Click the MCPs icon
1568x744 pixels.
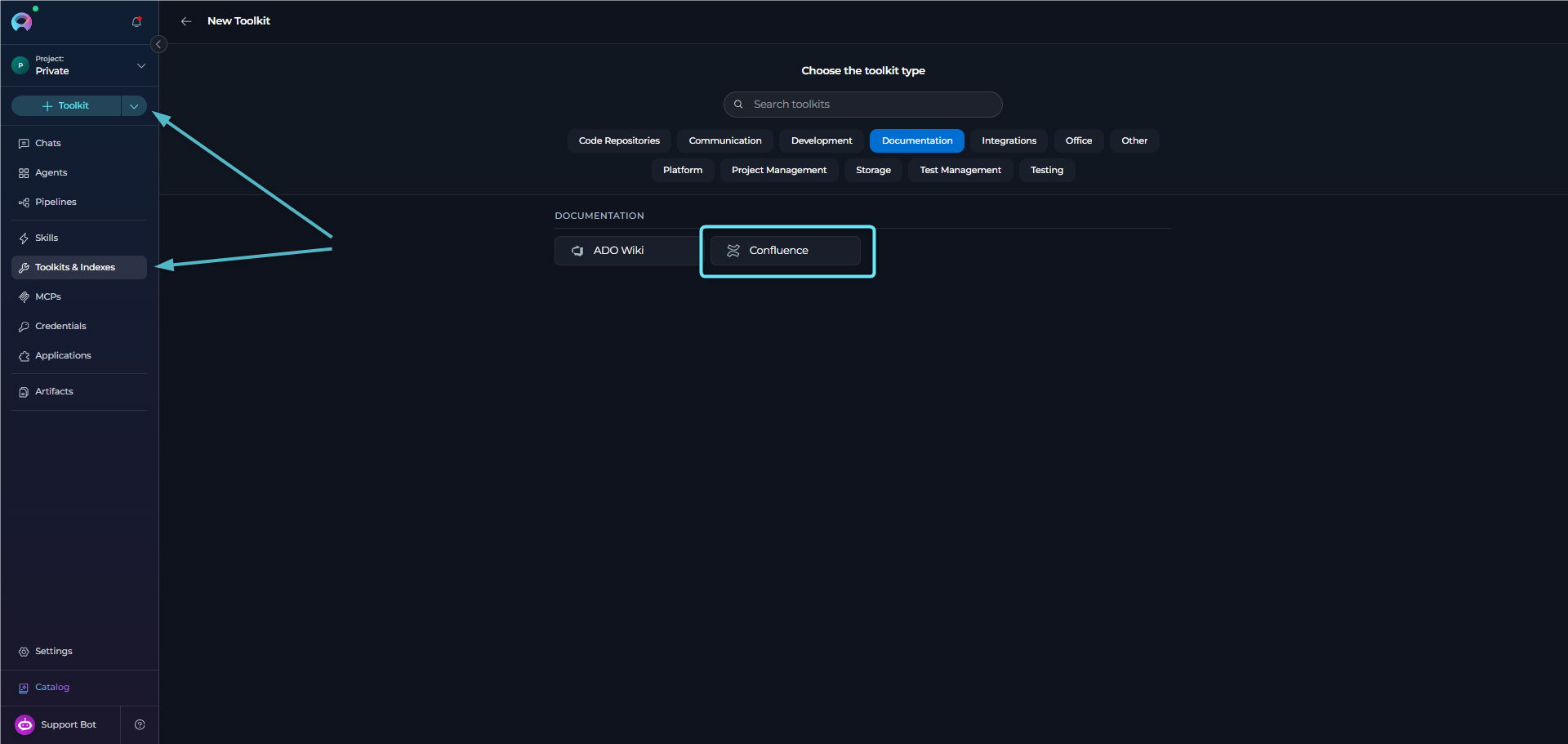(x=24, y=297)
